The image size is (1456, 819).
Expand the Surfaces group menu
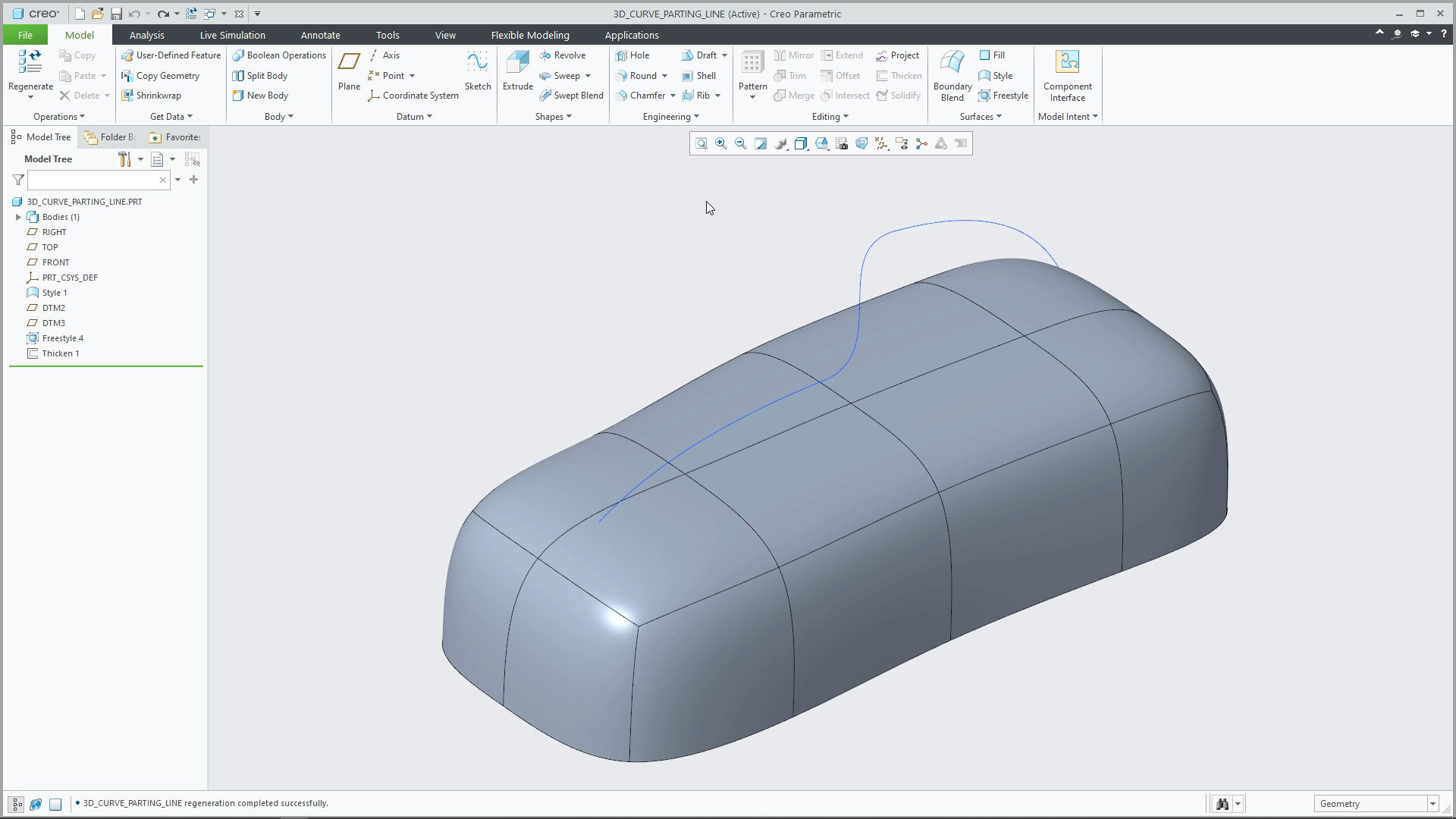[981, 117]
